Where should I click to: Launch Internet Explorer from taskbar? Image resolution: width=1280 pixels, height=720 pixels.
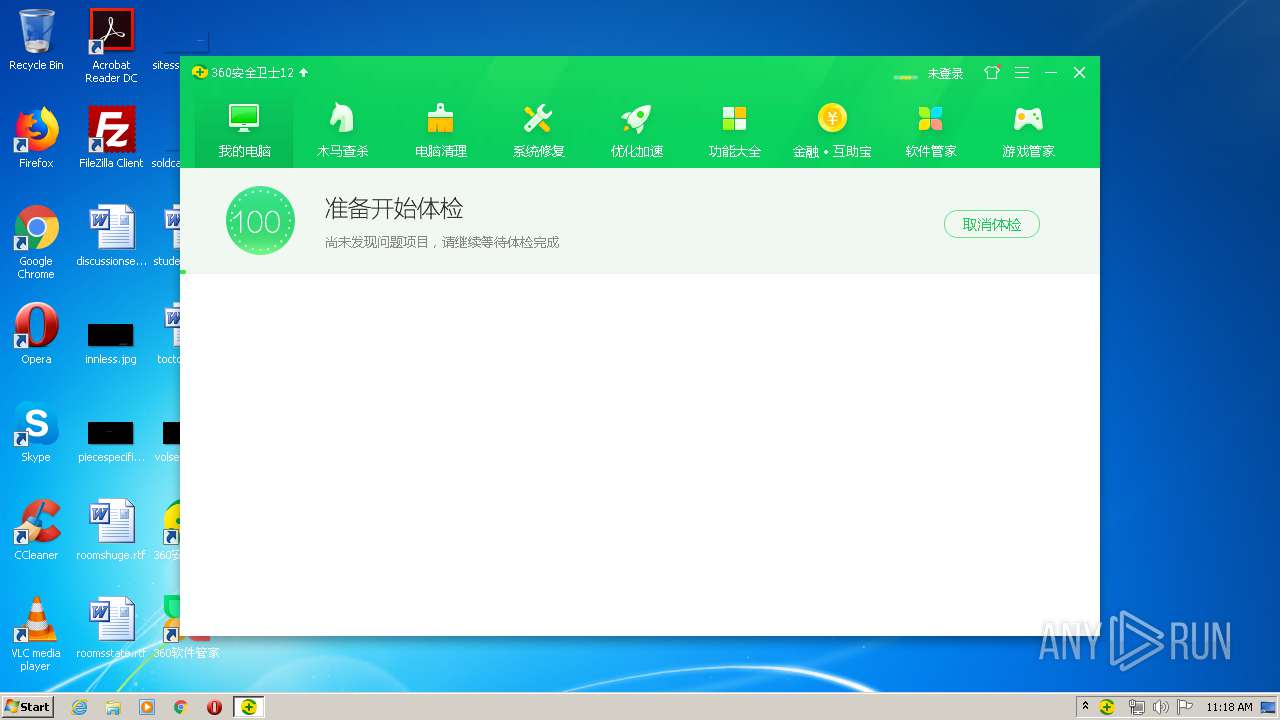click(79, 707)
